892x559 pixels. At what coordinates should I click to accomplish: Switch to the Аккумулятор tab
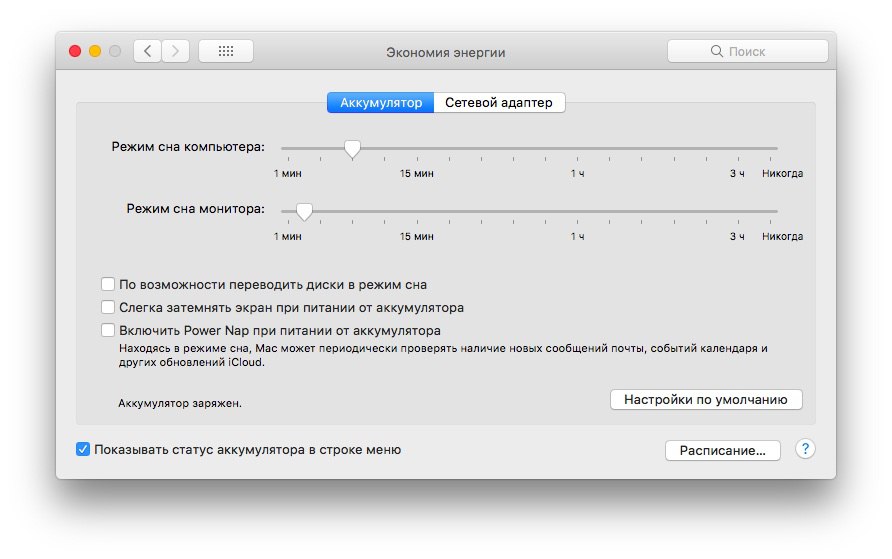381,103
